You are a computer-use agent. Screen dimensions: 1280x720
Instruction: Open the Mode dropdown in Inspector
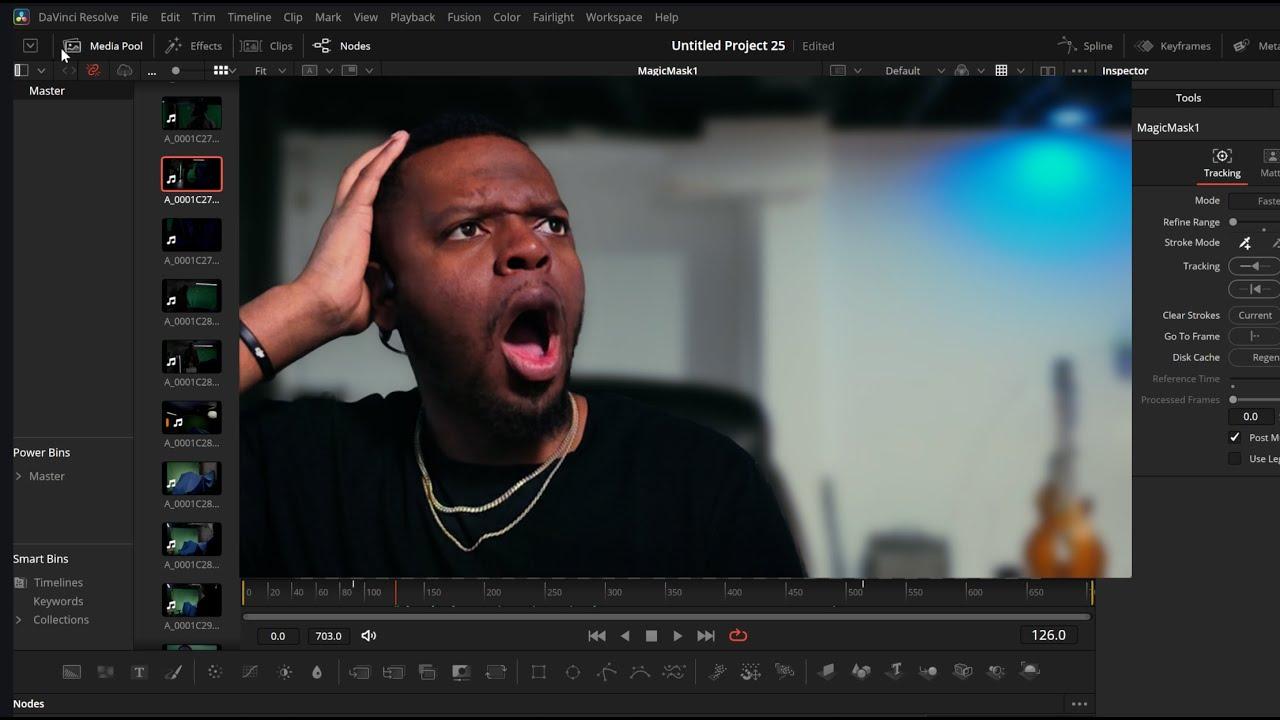click(x=1255, y=201)
